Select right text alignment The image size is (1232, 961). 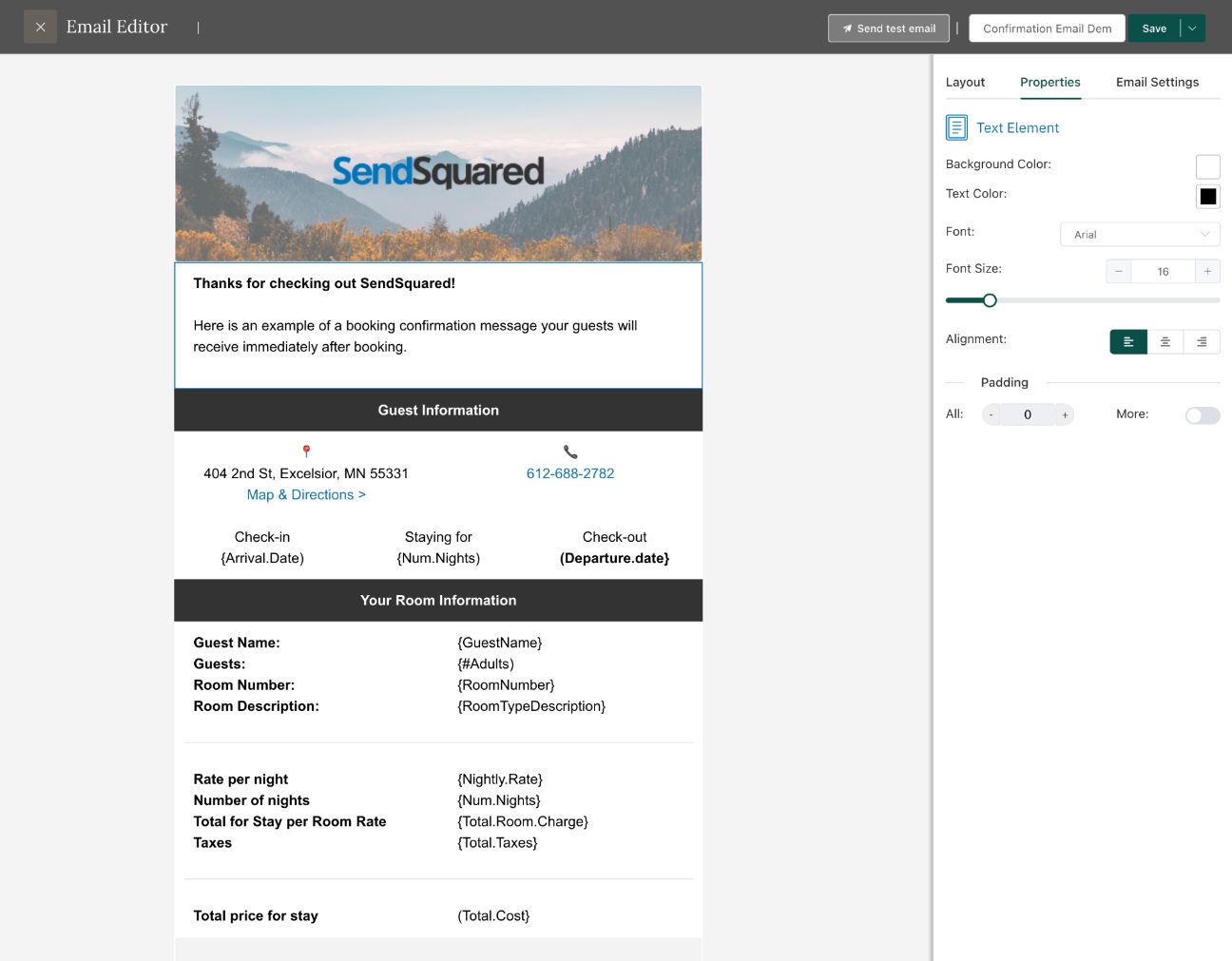[x=1202, y=342]
